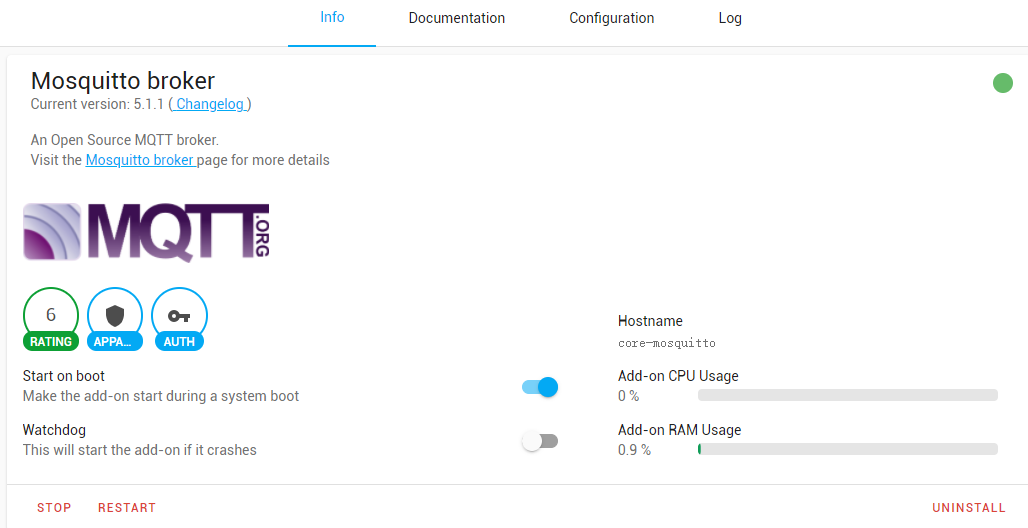Click the MQTT.org logo image
The height and width of the screenshot is (528, 1028).
point(146,232)
